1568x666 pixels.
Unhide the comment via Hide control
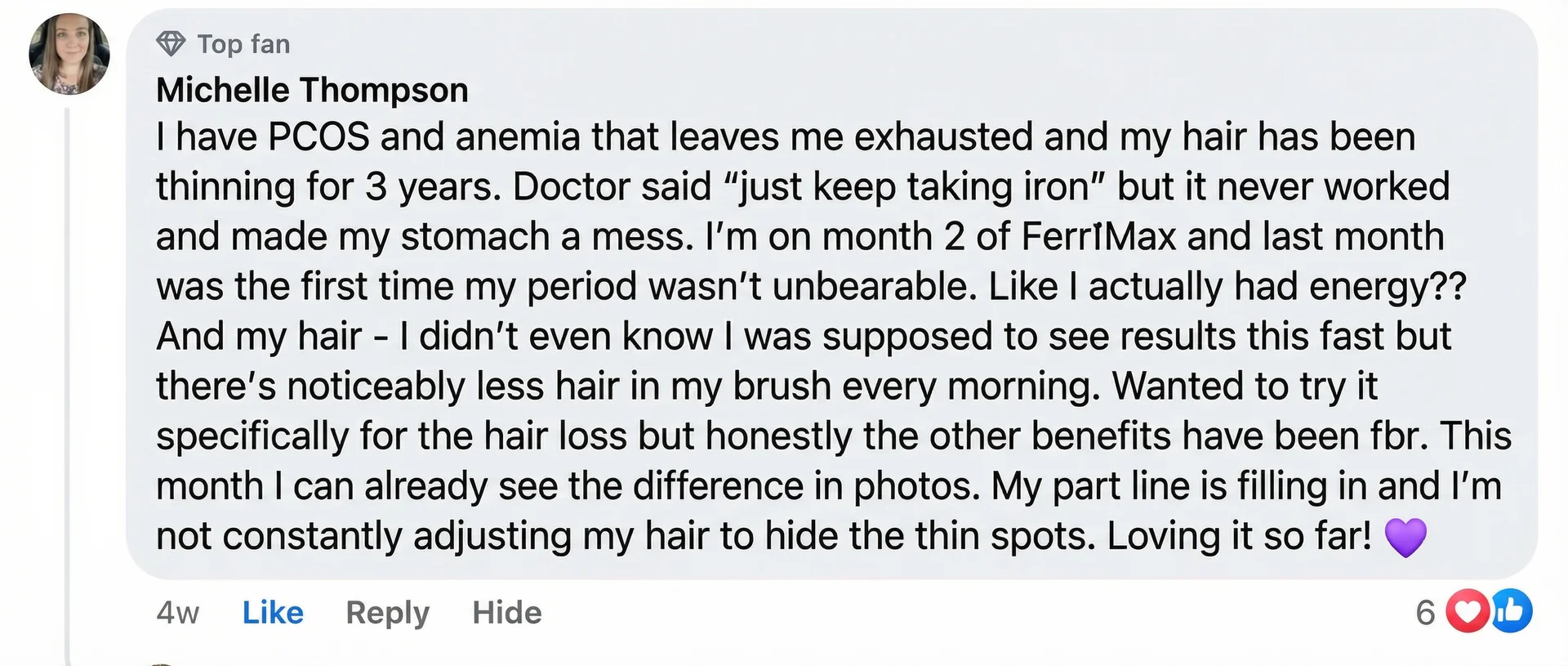tap(506, 612)
